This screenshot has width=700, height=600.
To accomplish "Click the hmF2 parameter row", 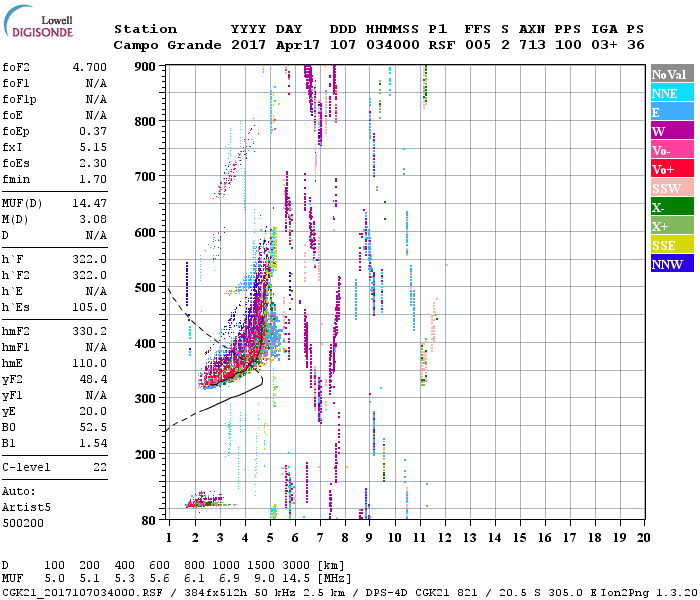I will point(55,331).
